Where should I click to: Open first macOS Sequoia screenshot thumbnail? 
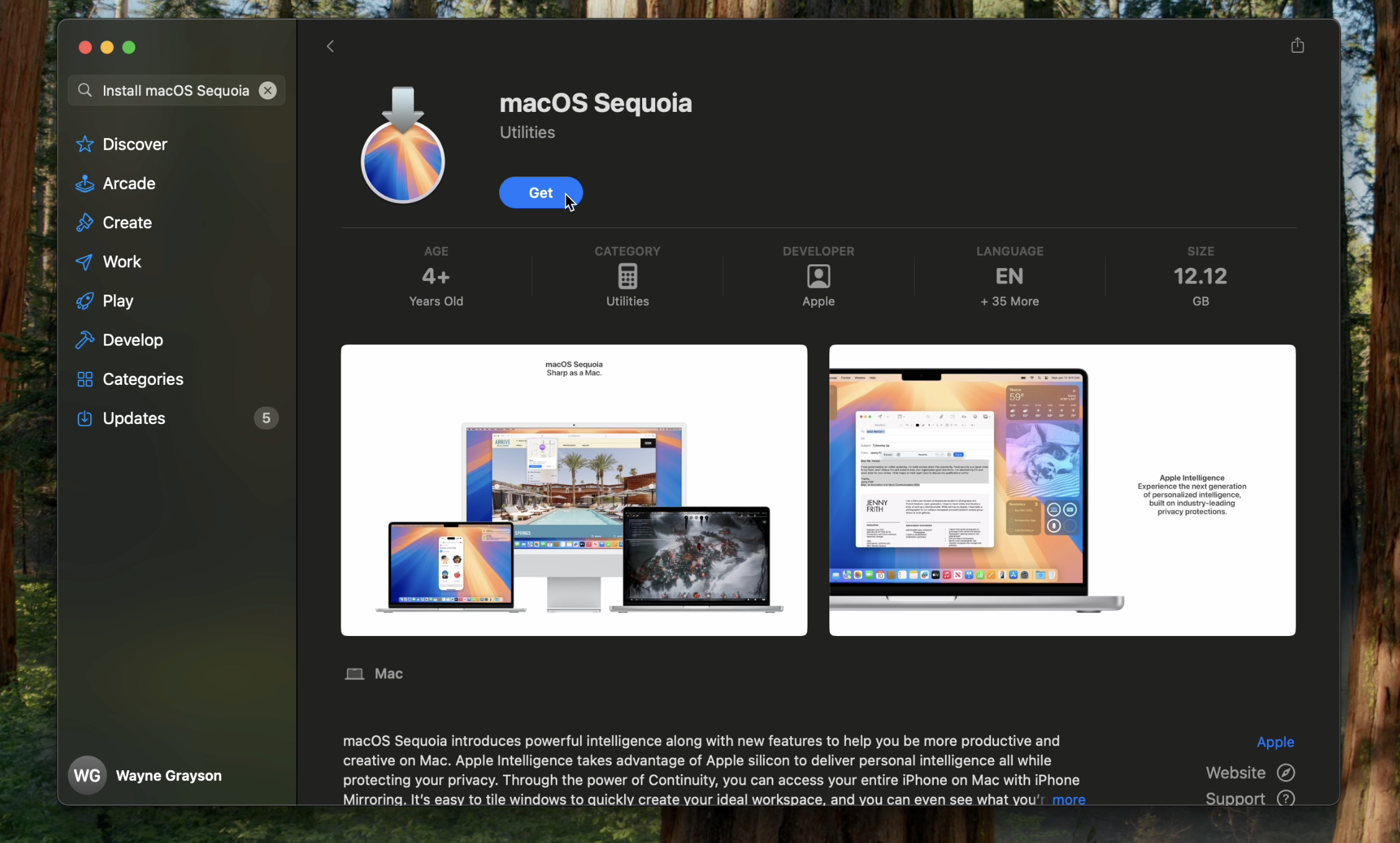tap(574, 490)
